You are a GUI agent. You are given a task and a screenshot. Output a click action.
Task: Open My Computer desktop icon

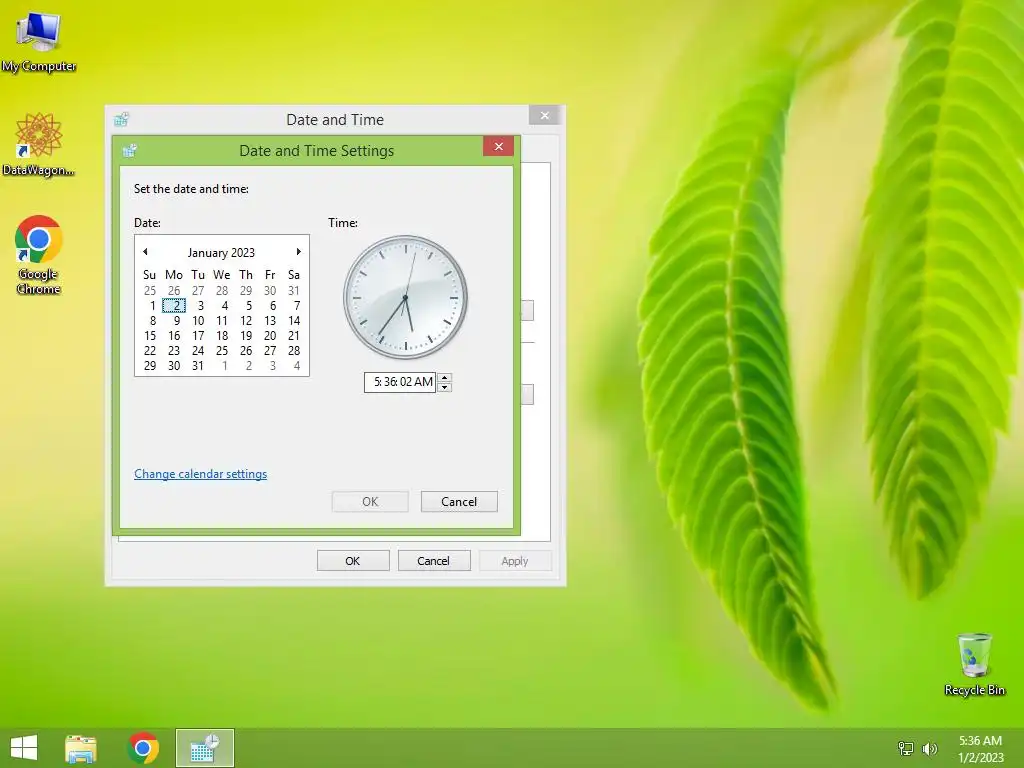coord(39,42)
